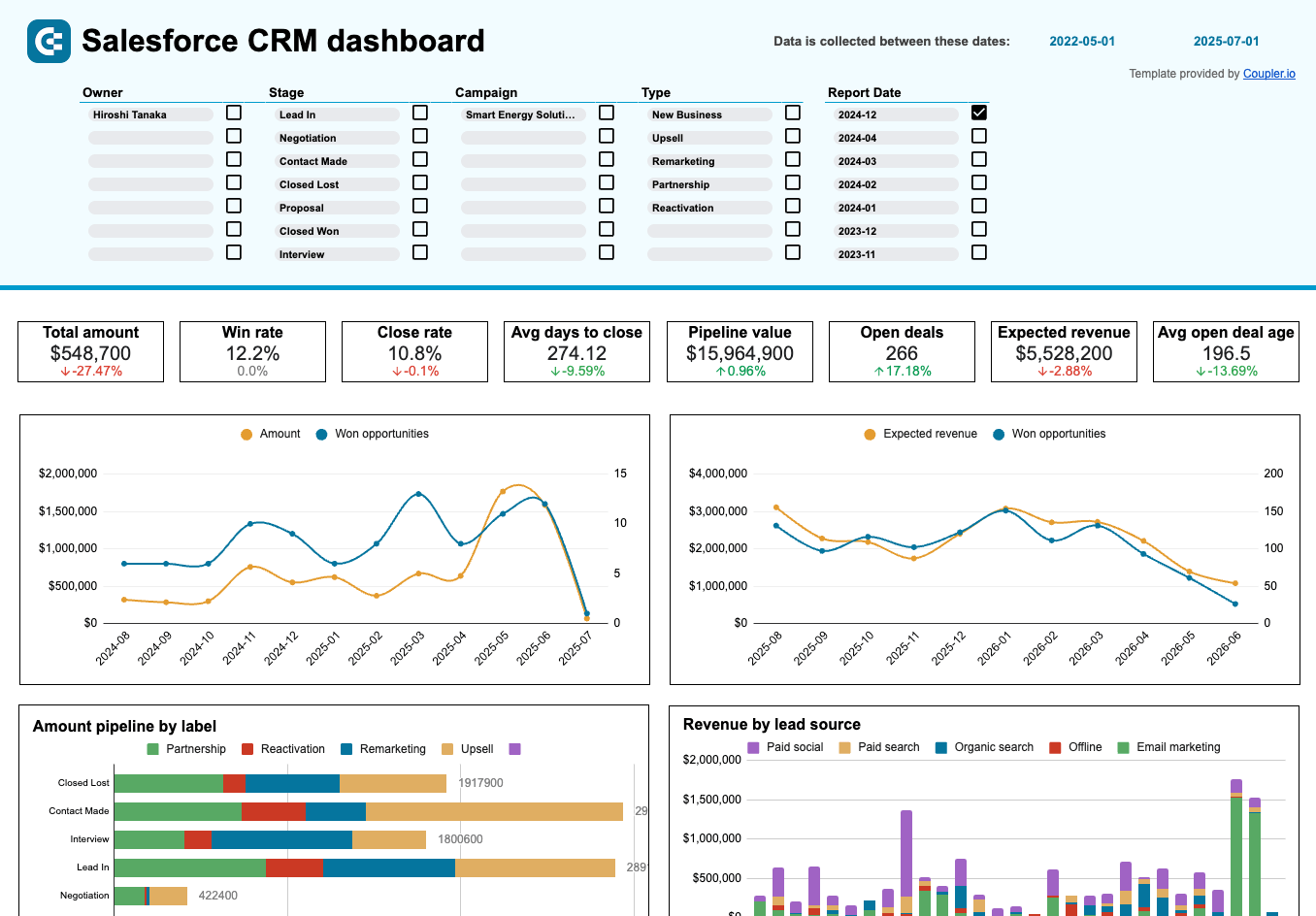This screenshot has height=916, width=1316.
Task: Click the end date 2025-07-01
Action: click(1226, 42)
